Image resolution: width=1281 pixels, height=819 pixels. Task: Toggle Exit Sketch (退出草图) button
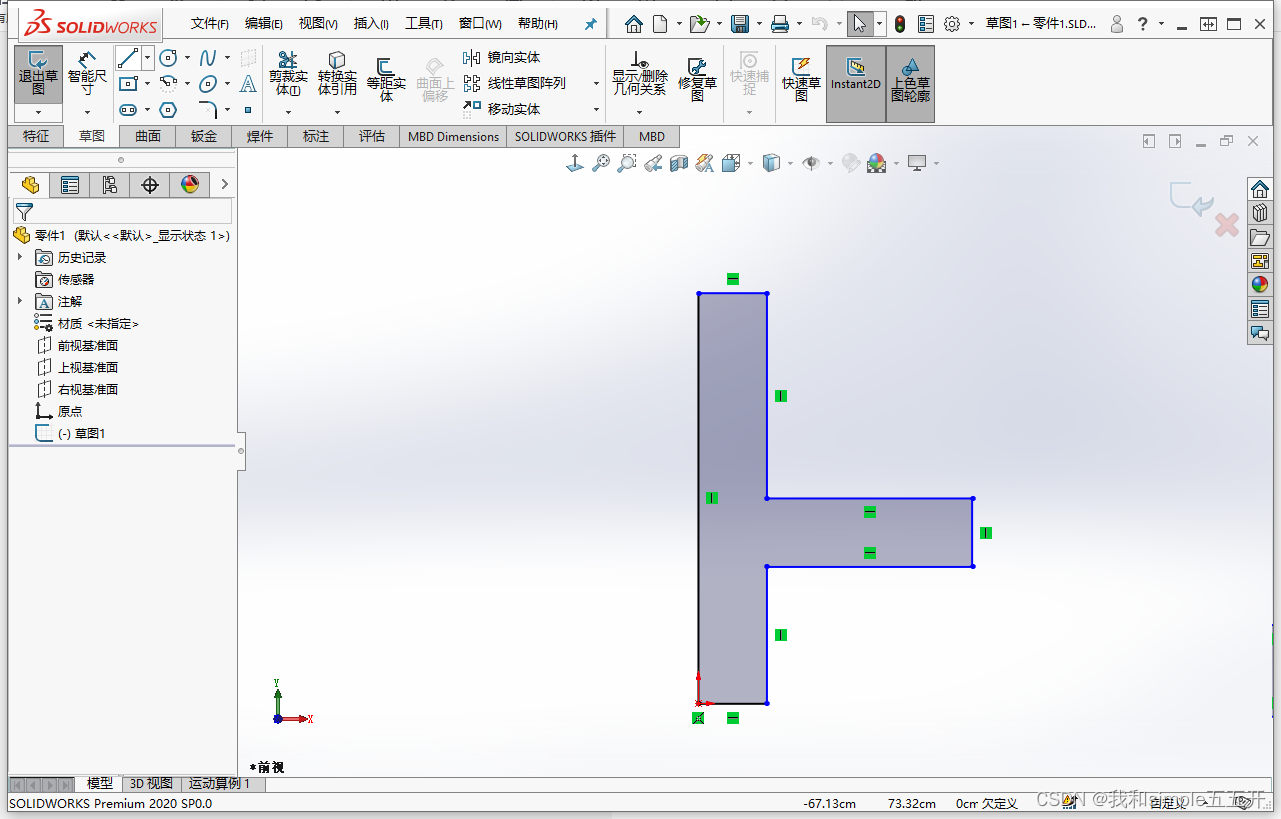[38, 75]
